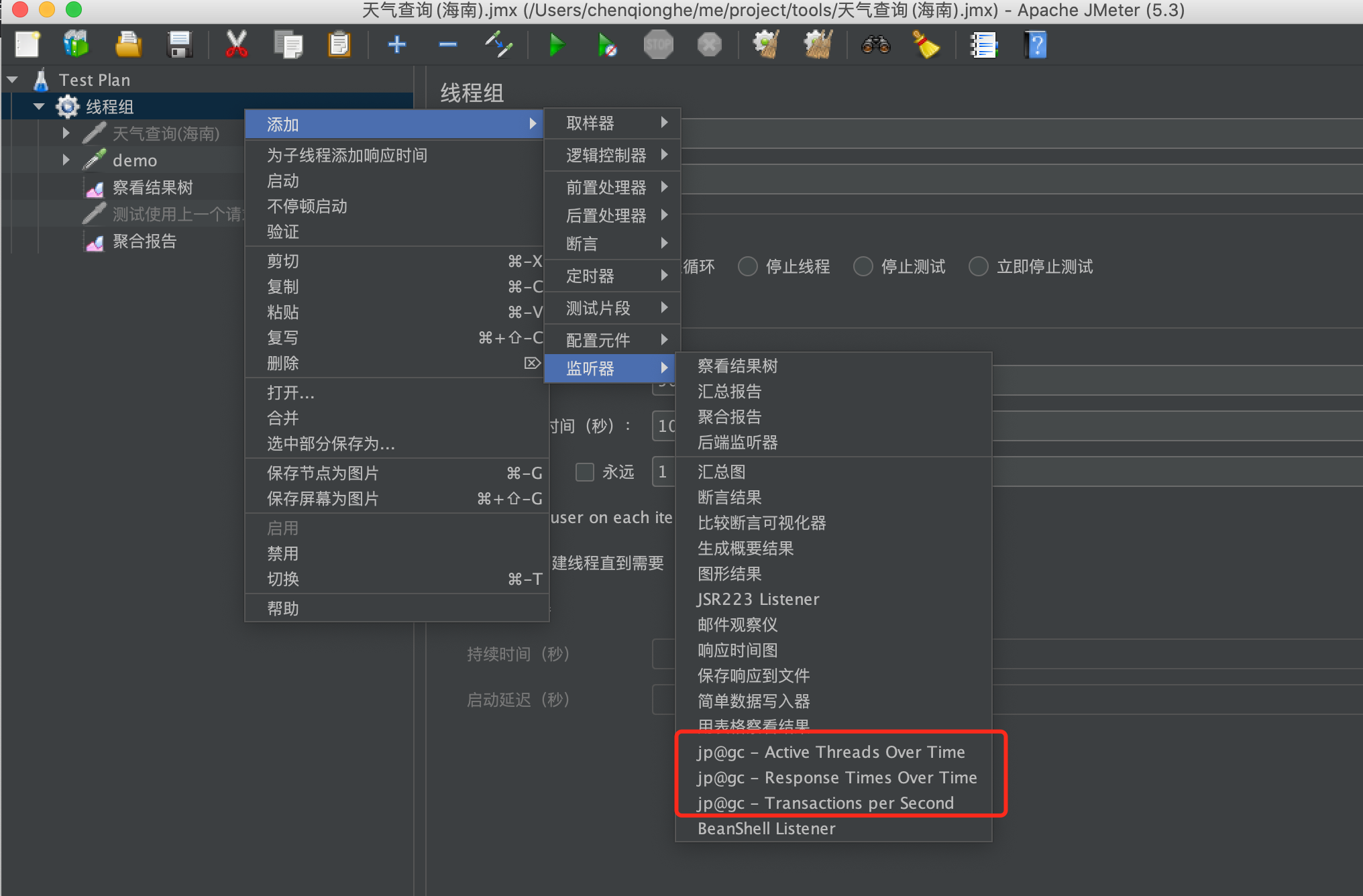Open the Templates icon in toolbar
Viewport: 1363px width, 896px height.
tap(76, 45)
